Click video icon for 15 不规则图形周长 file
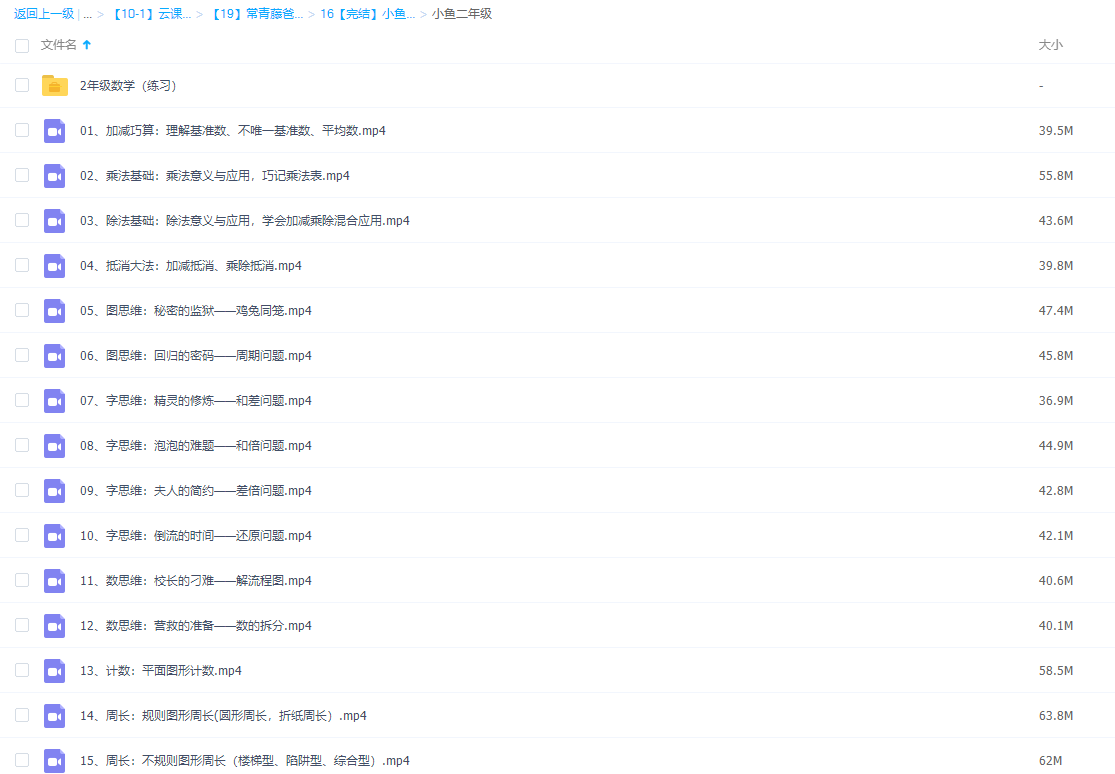This screenshot has height=774, width=1115. 54,760
